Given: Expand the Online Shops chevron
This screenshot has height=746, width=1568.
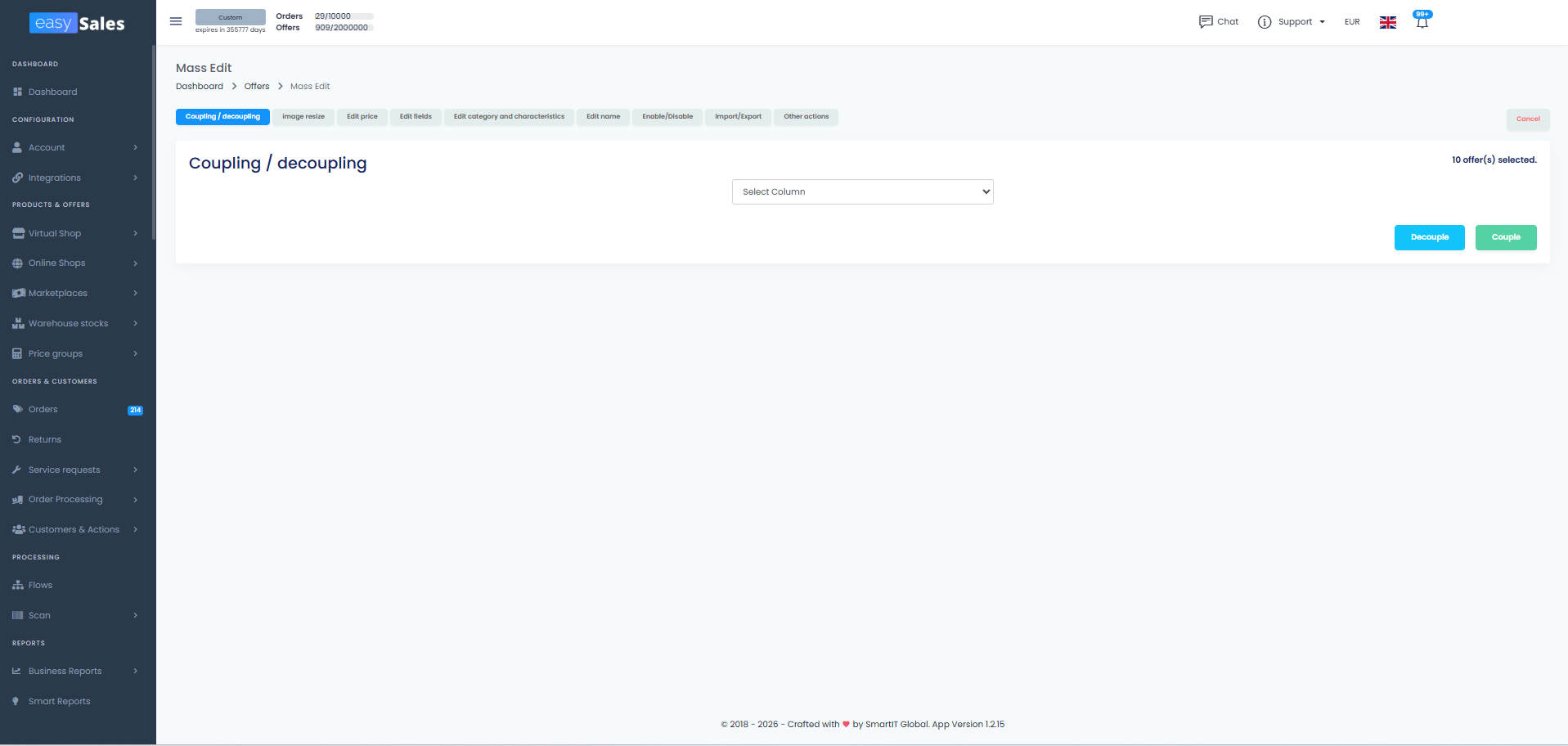Looking at the screenshot, I should pos(135,263).
